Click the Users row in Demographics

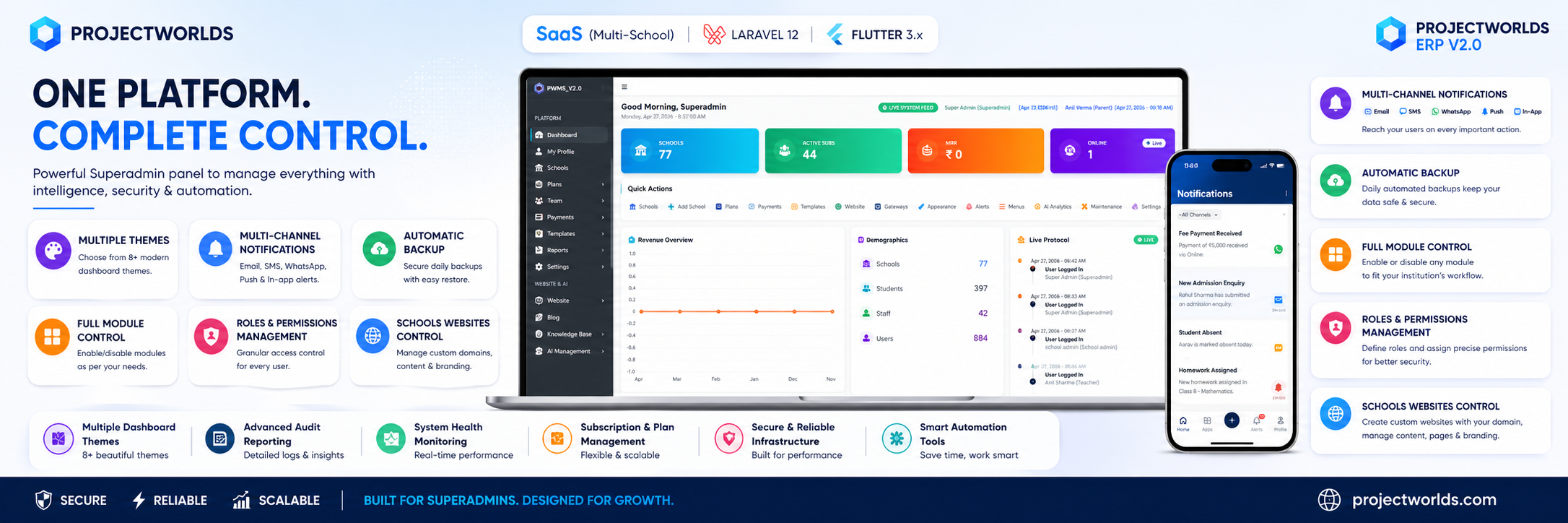point(925,338)
